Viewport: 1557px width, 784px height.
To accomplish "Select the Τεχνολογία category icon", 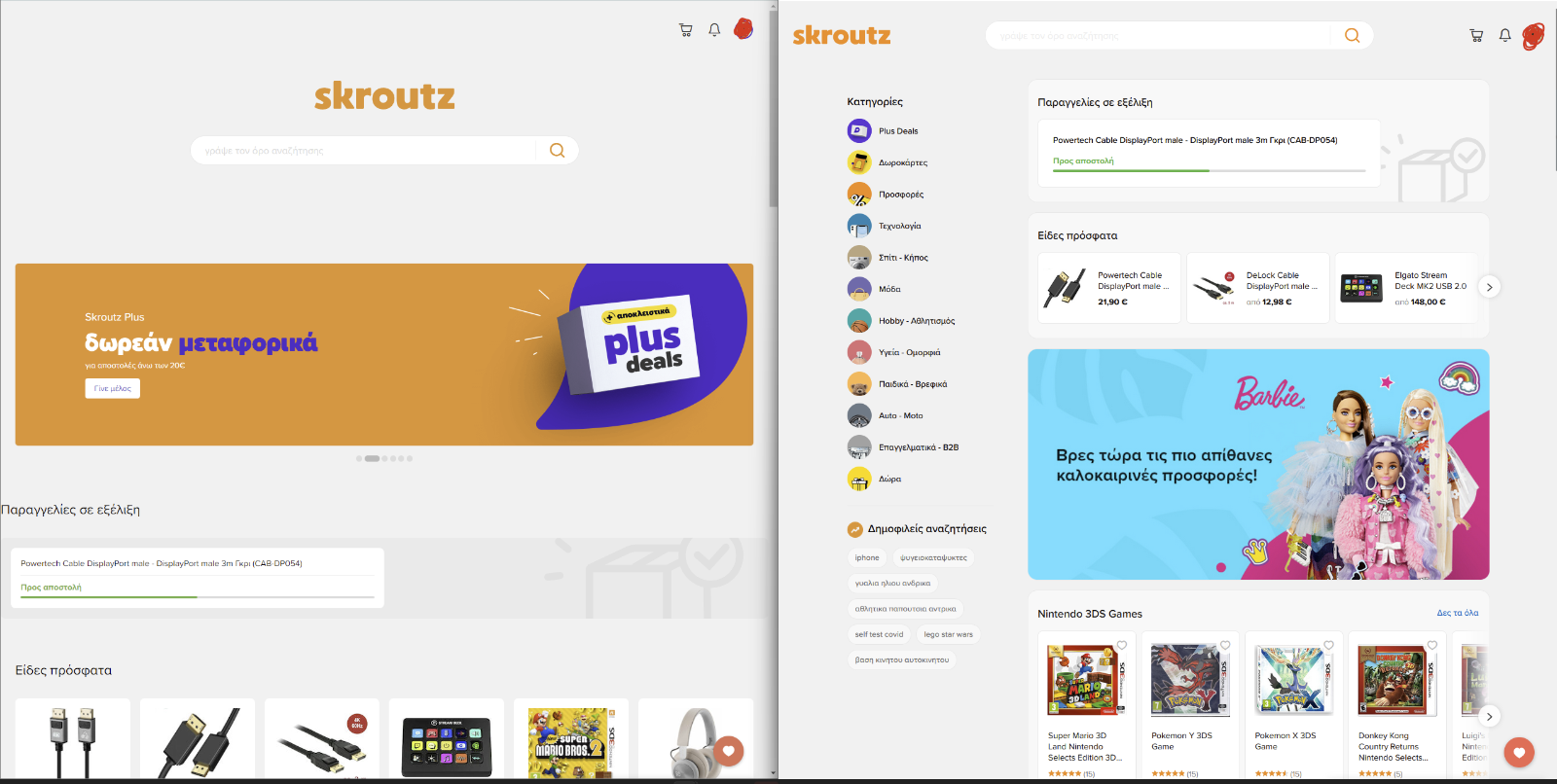I will [x=859, y=226].
